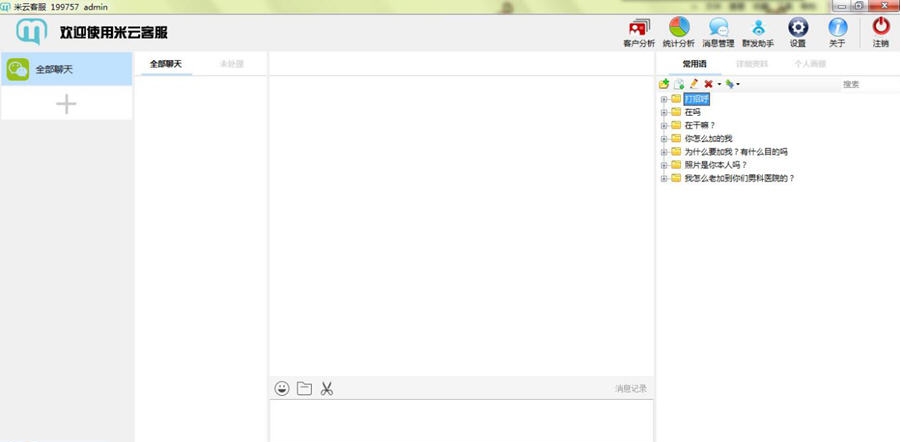Select the 在干嘛？ phrase label
Viewport: 901px width, 442px height.
[x=700, y=125]
